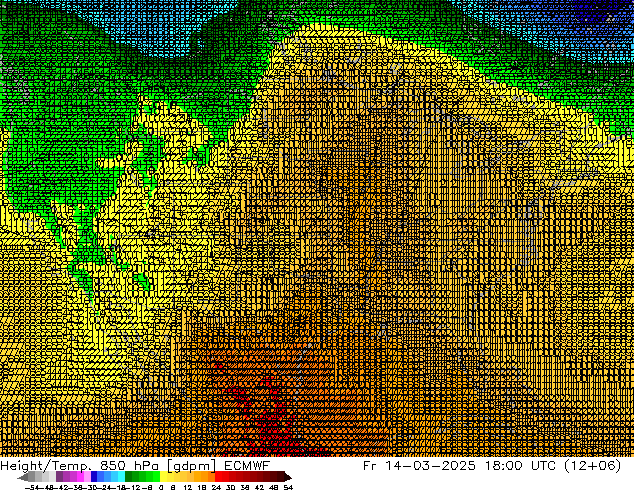Click the '24' label under the color scale
The width and height of the screenshot is (634, 490).
click(x=216, y=487)
